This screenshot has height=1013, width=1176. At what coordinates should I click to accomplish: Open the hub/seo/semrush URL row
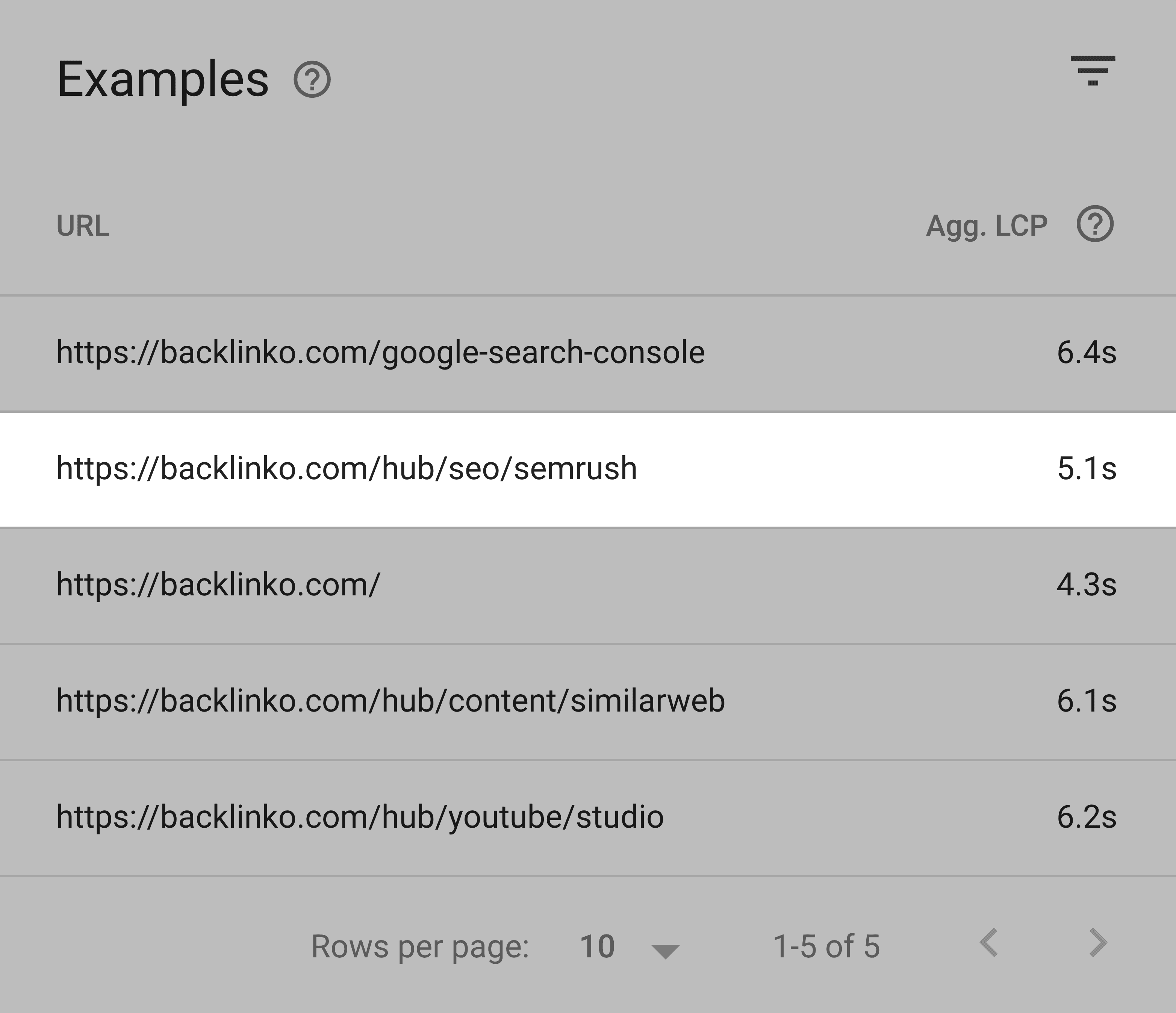587,469
